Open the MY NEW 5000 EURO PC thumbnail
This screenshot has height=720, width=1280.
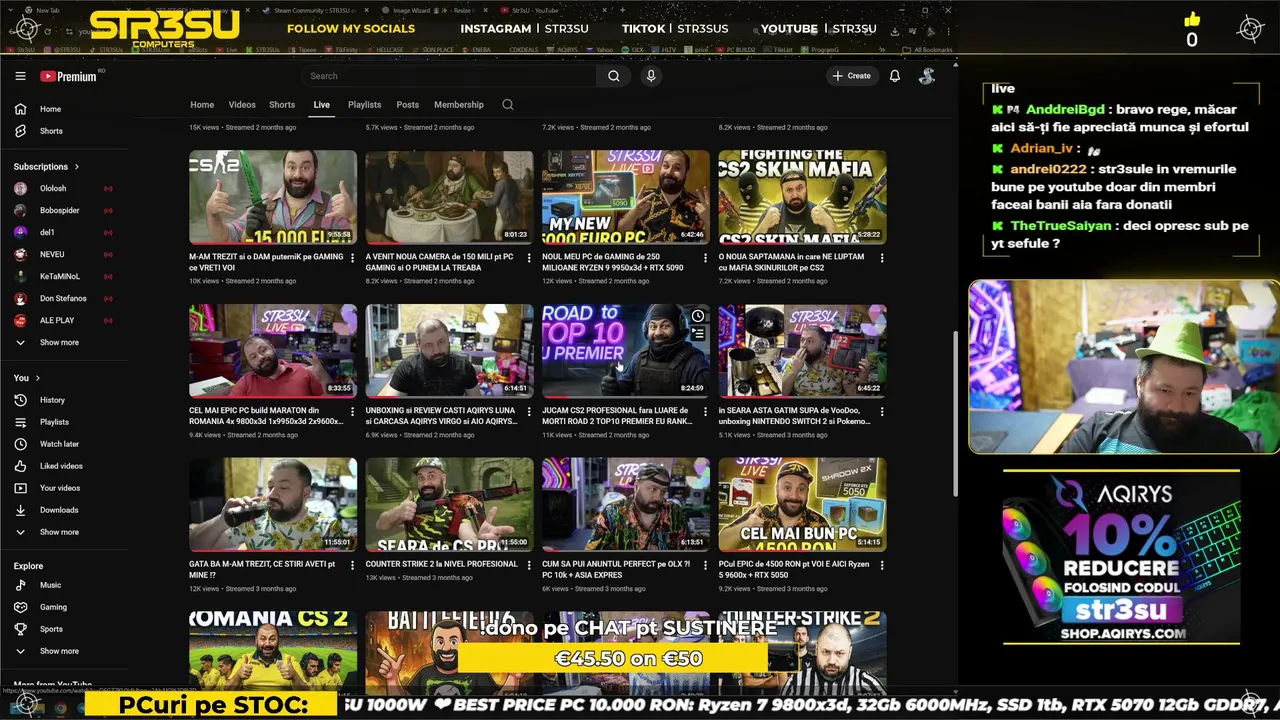[x=626, y=197]
